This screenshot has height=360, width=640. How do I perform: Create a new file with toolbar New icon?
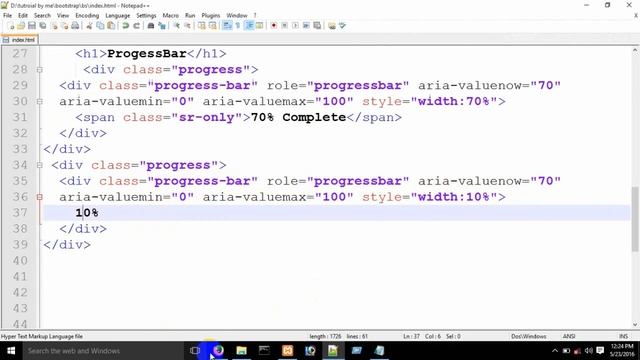tap(11, 26)
